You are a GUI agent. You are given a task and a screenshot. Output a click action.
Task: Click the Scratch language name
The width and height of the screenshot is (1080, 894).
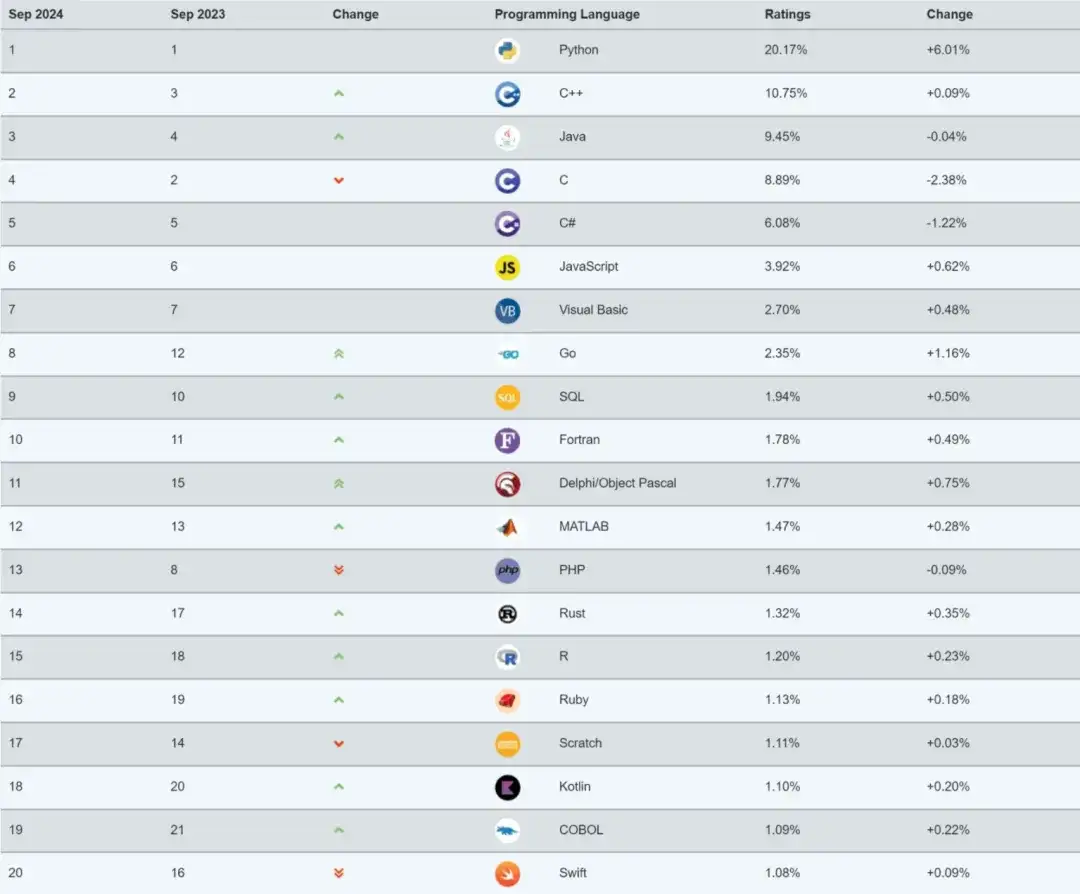click(580, 743)
